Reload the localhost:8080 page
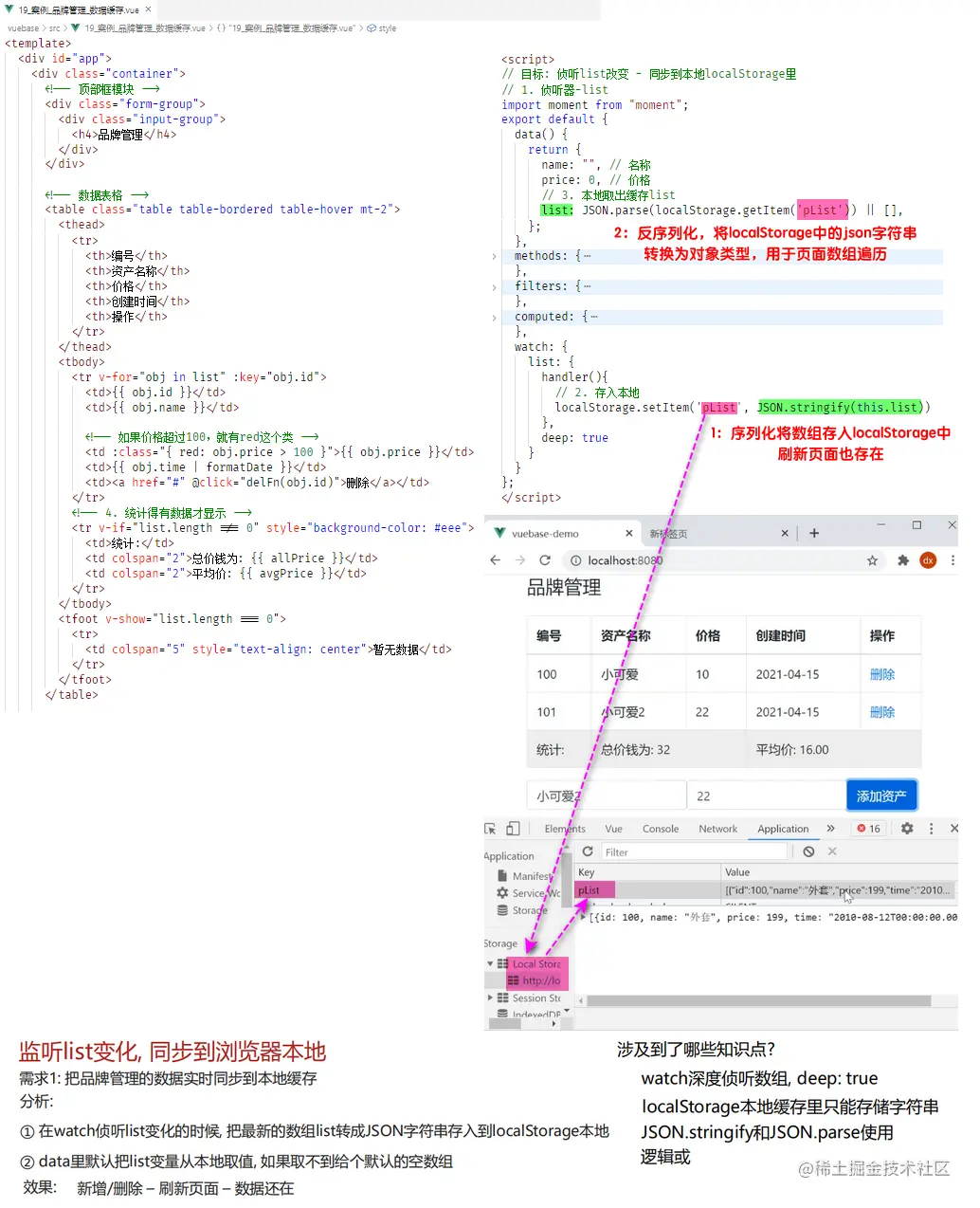 tap(545, 560)
